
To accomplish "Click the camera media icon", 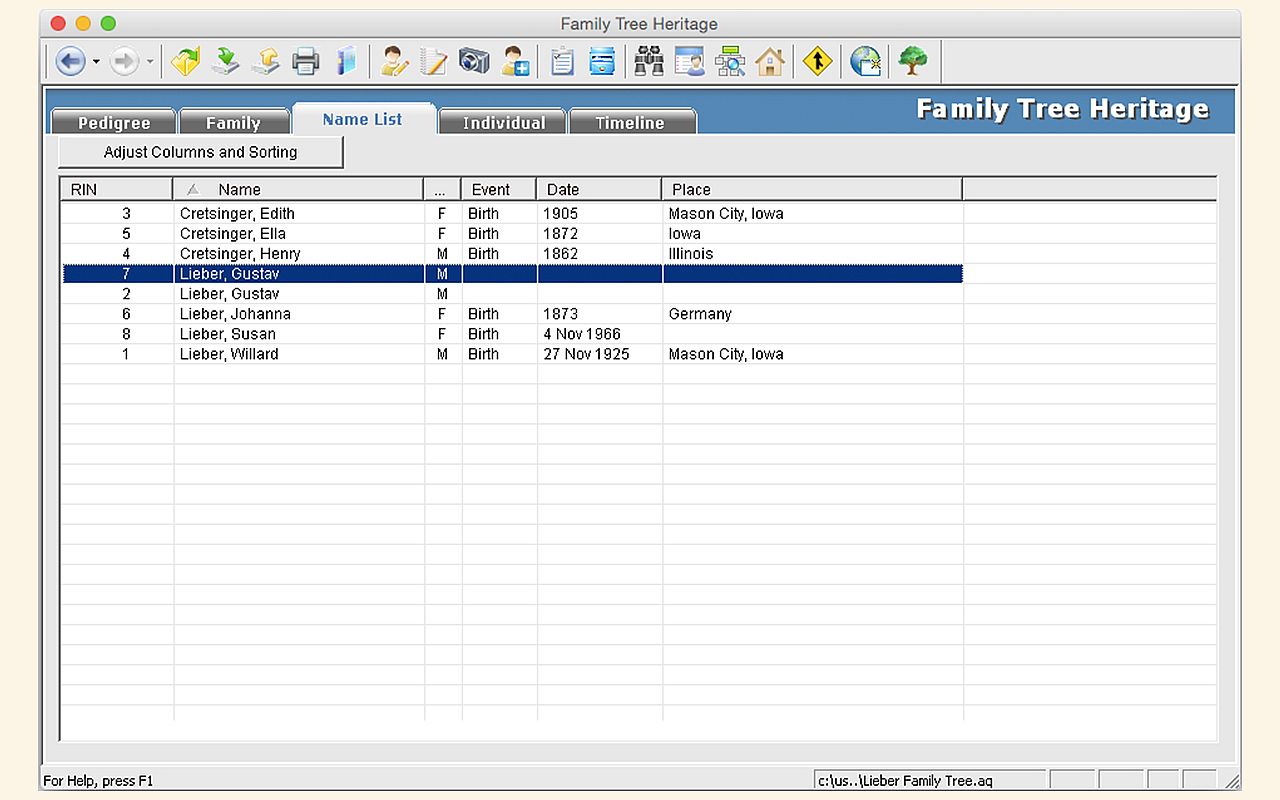I will [474, 62].
